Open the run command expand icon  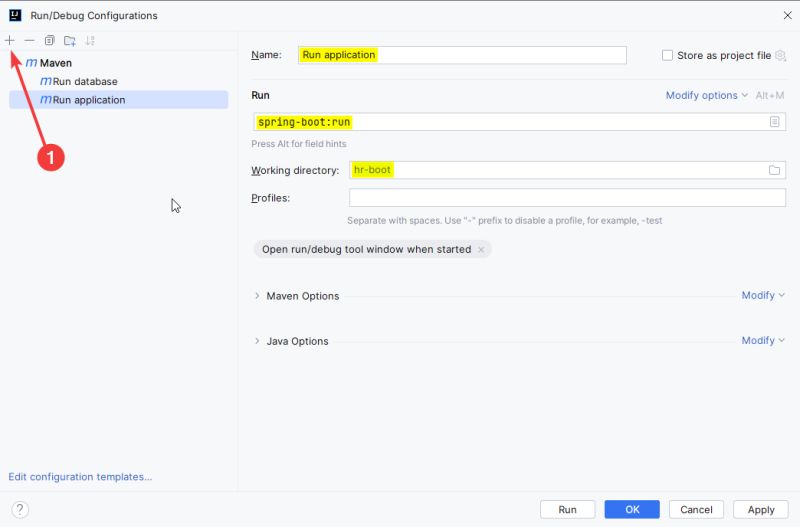pyautogui.click(x=774, y=122)
